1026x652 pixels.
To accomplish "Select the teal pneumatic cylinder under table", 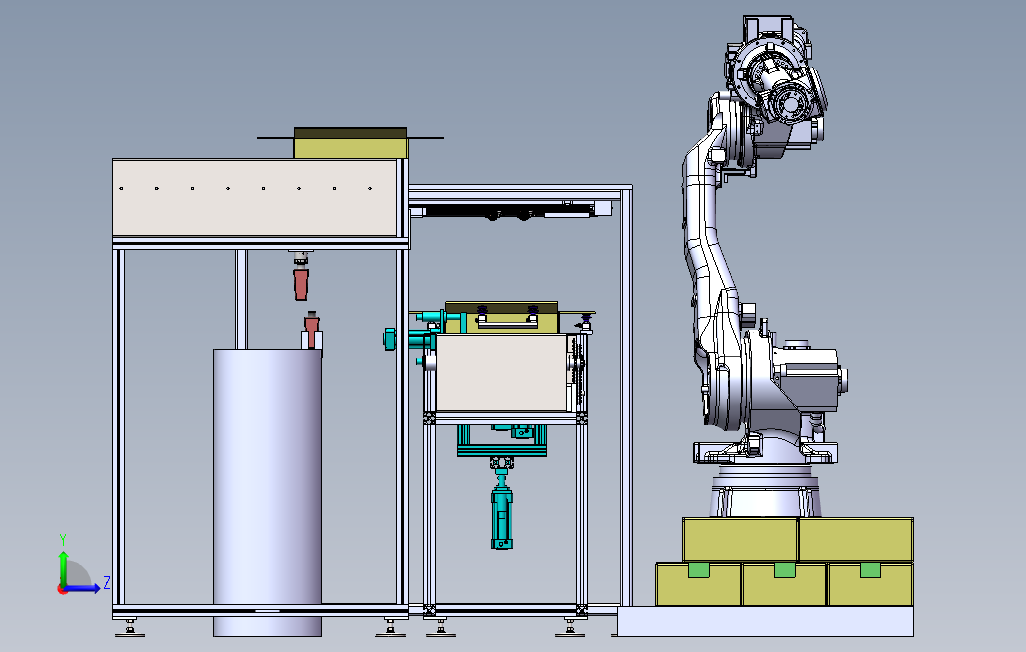I will coord(502,517).
